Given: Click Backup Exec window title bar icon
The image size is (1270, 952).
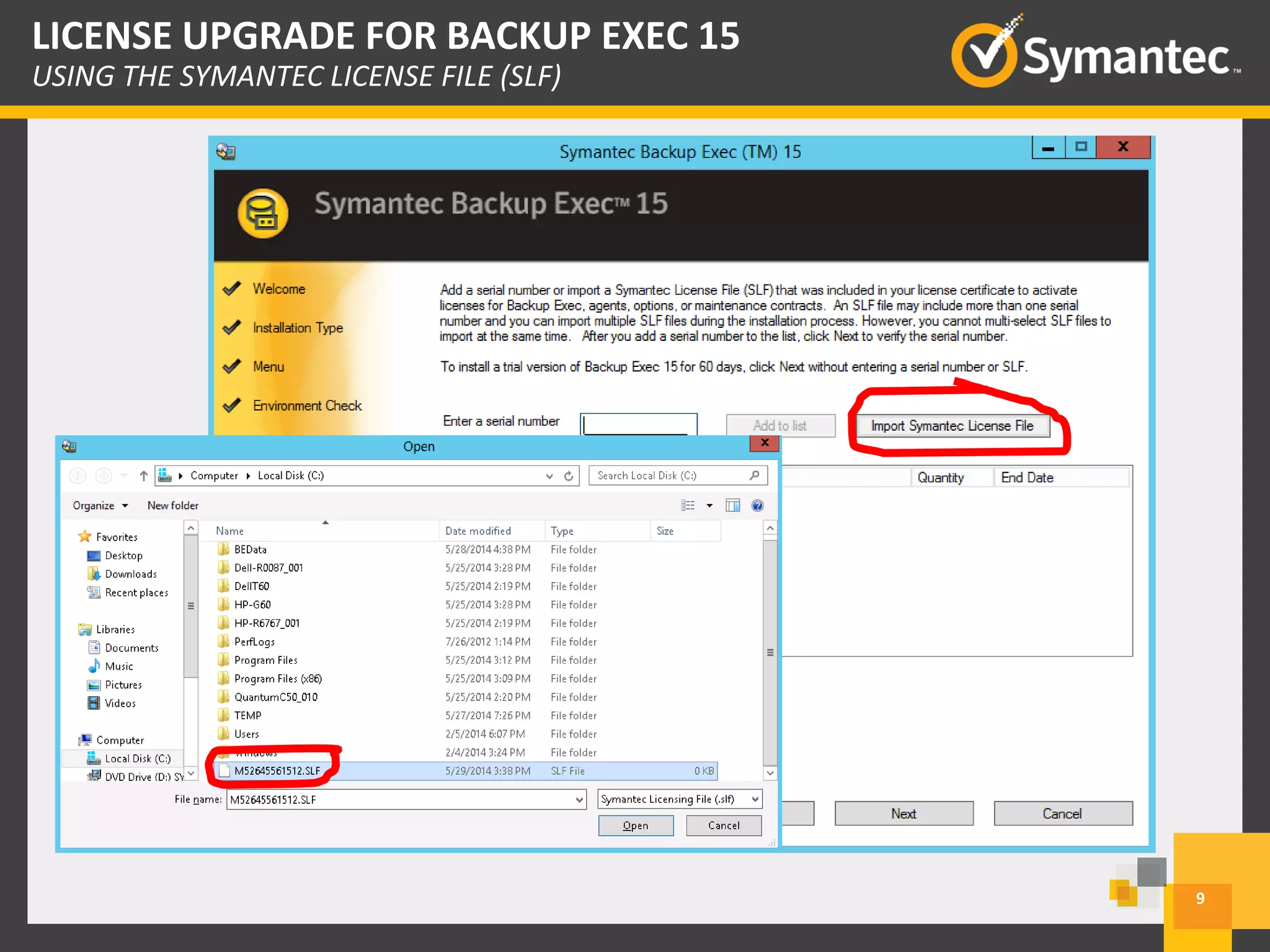Looking at the screenshot, I should pyautogui.click(x=226, y=152).
